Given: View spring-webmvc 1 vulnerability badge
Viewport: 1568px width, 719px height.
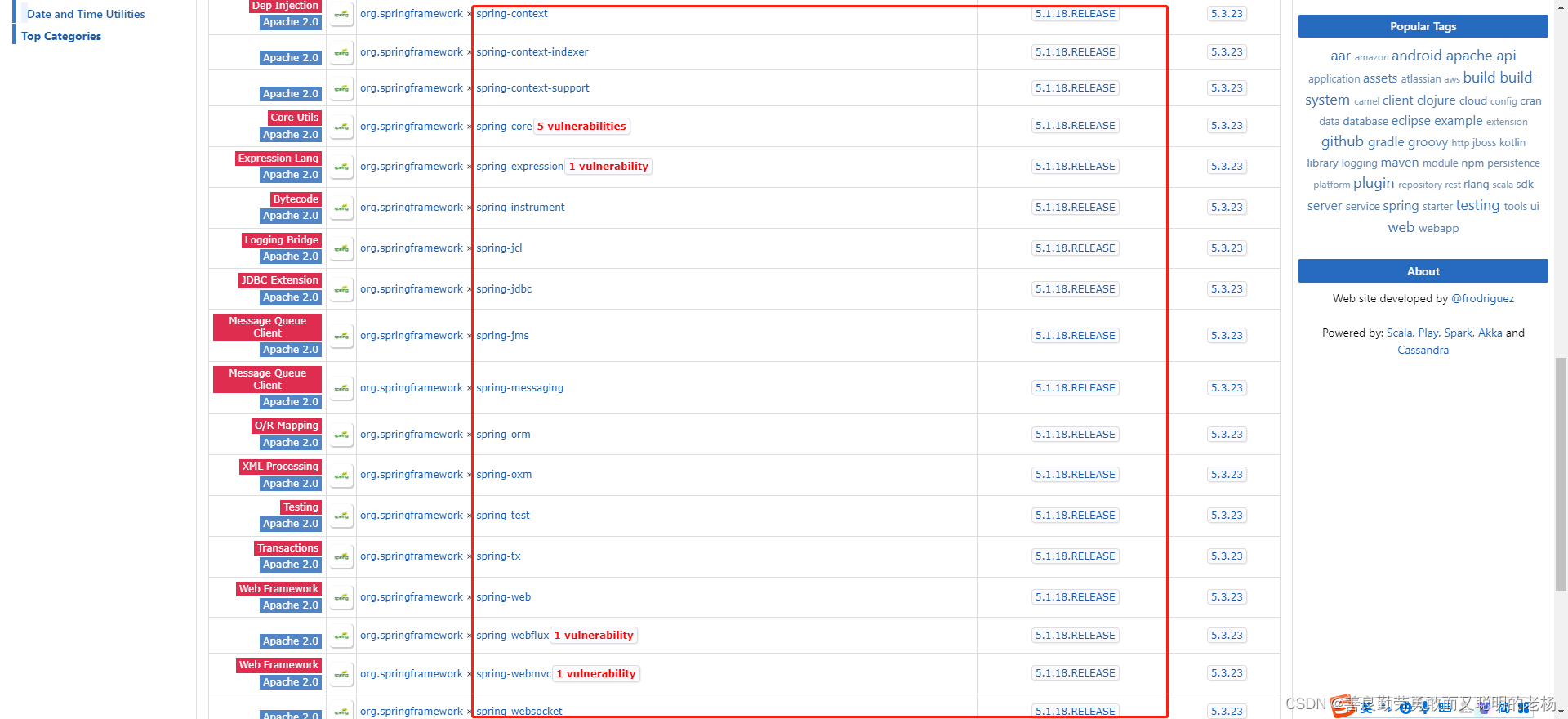Looking at the screenshot, I should point(596,674).
